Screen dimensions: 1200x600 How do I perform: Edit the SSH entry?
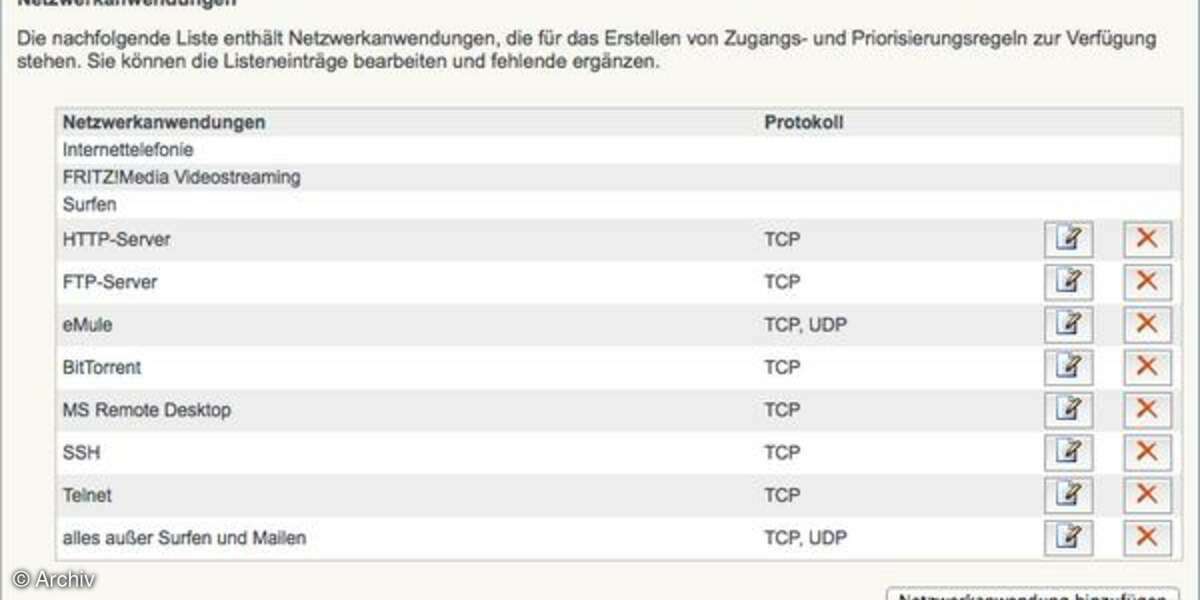pyautogui.click(x=1069, y=453)
